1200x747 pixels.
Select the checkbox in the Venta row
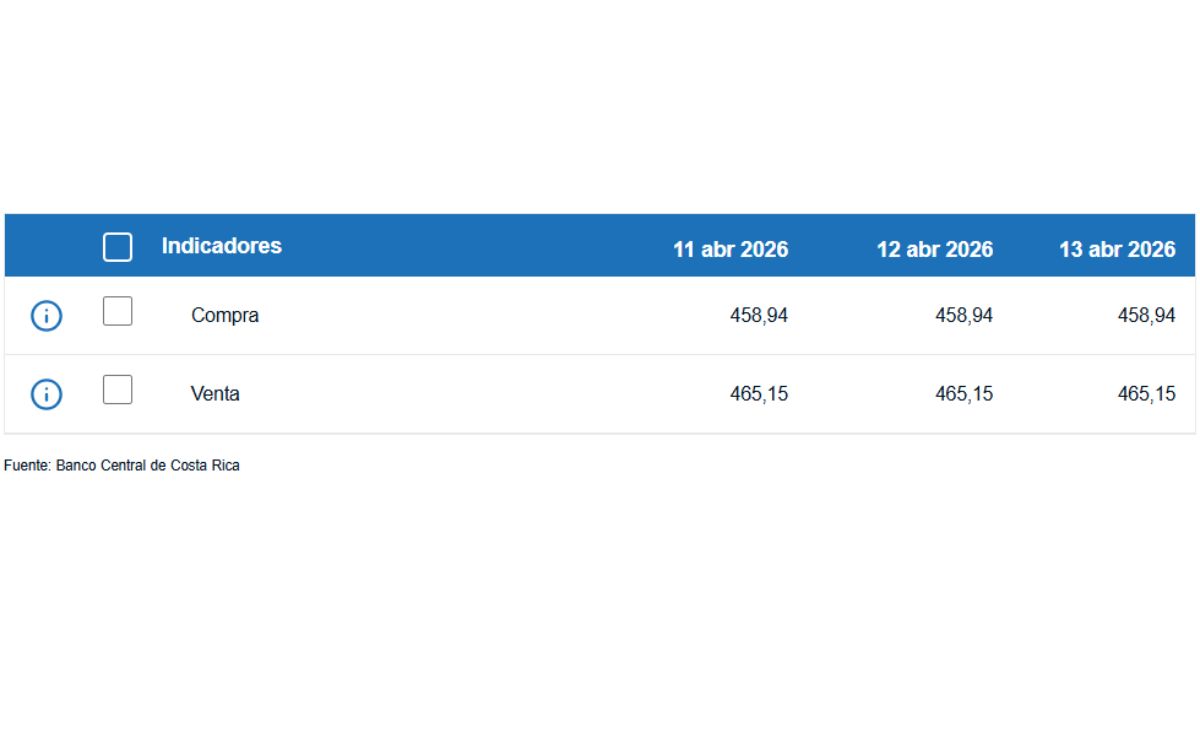pos(117,390)
